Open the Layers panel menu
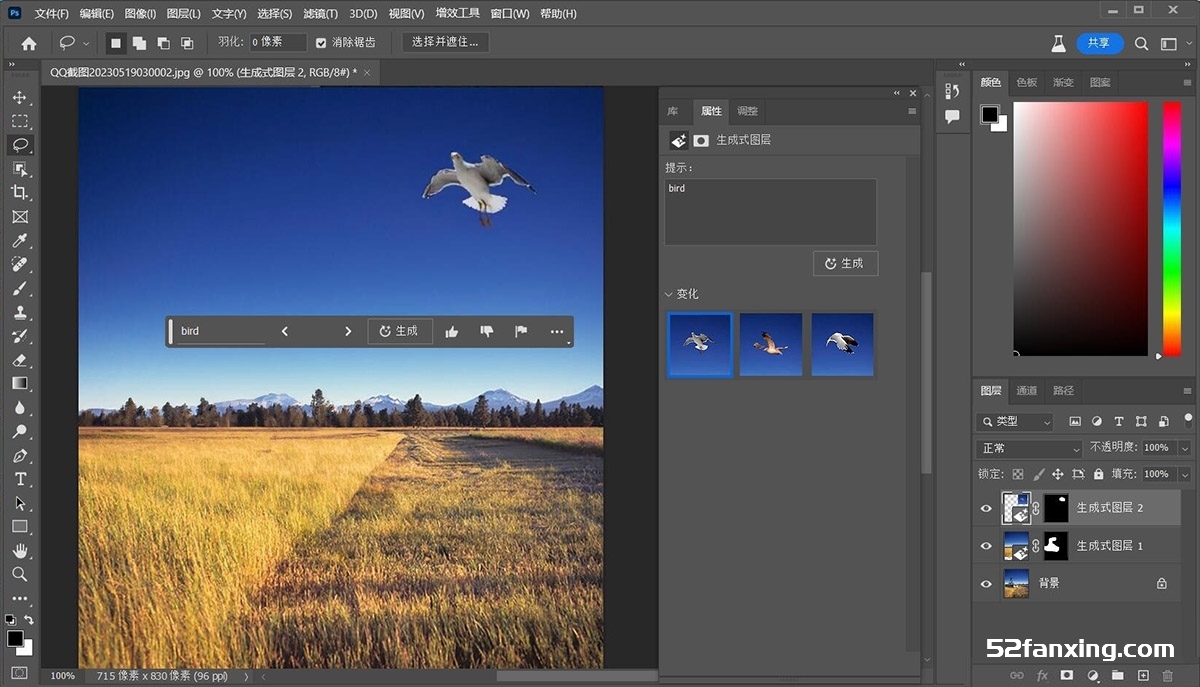The image size is (1200, 687). point(1188,391)
